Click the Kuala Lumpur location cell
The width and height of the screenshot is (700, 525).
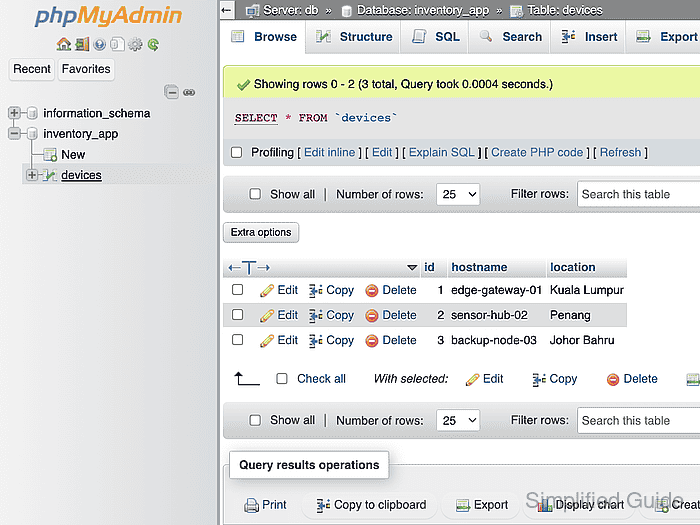point(587,290)
